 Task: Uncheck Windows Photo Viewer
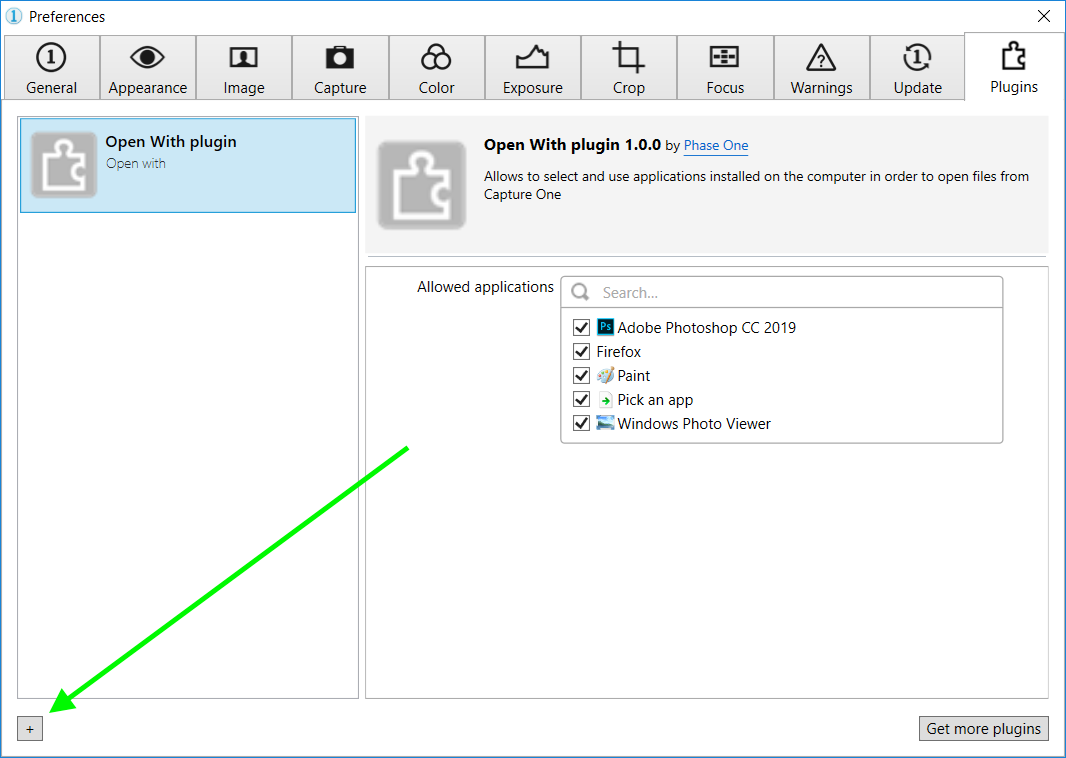(x=581, y=423)
